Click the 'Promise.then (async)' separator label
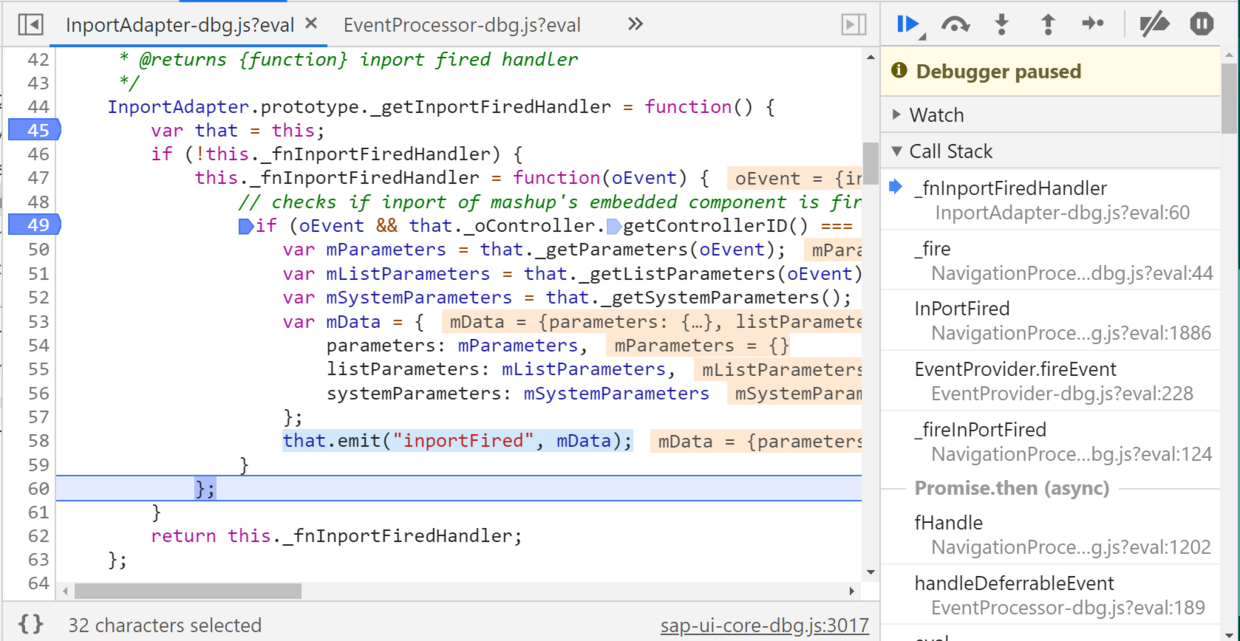Image resolution: width=1240 pixels, height=641 pixels. click(x=1012, y=488)
